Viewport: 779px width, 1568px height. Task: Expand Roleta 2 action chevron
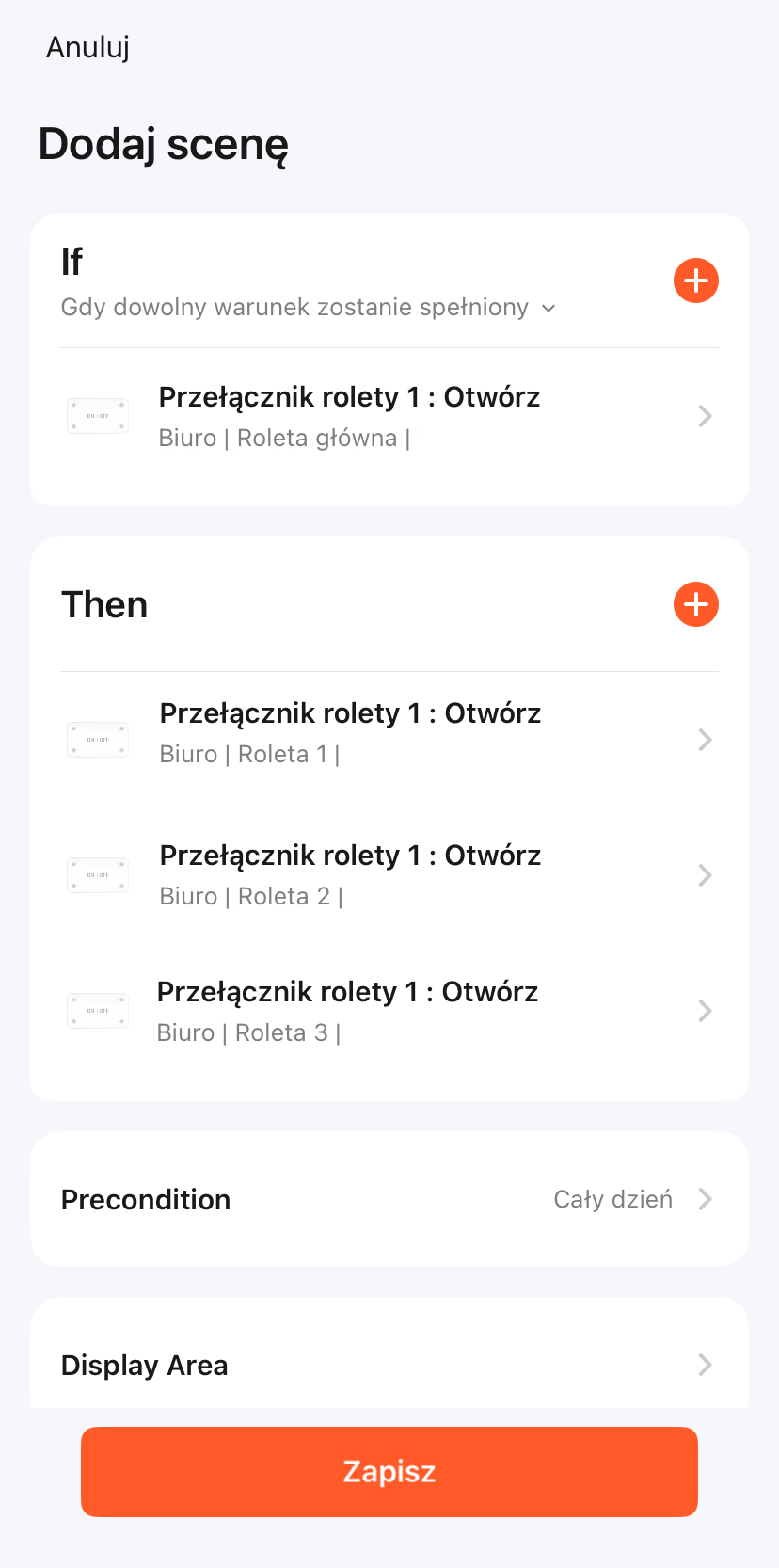click(x=705, y=875)
